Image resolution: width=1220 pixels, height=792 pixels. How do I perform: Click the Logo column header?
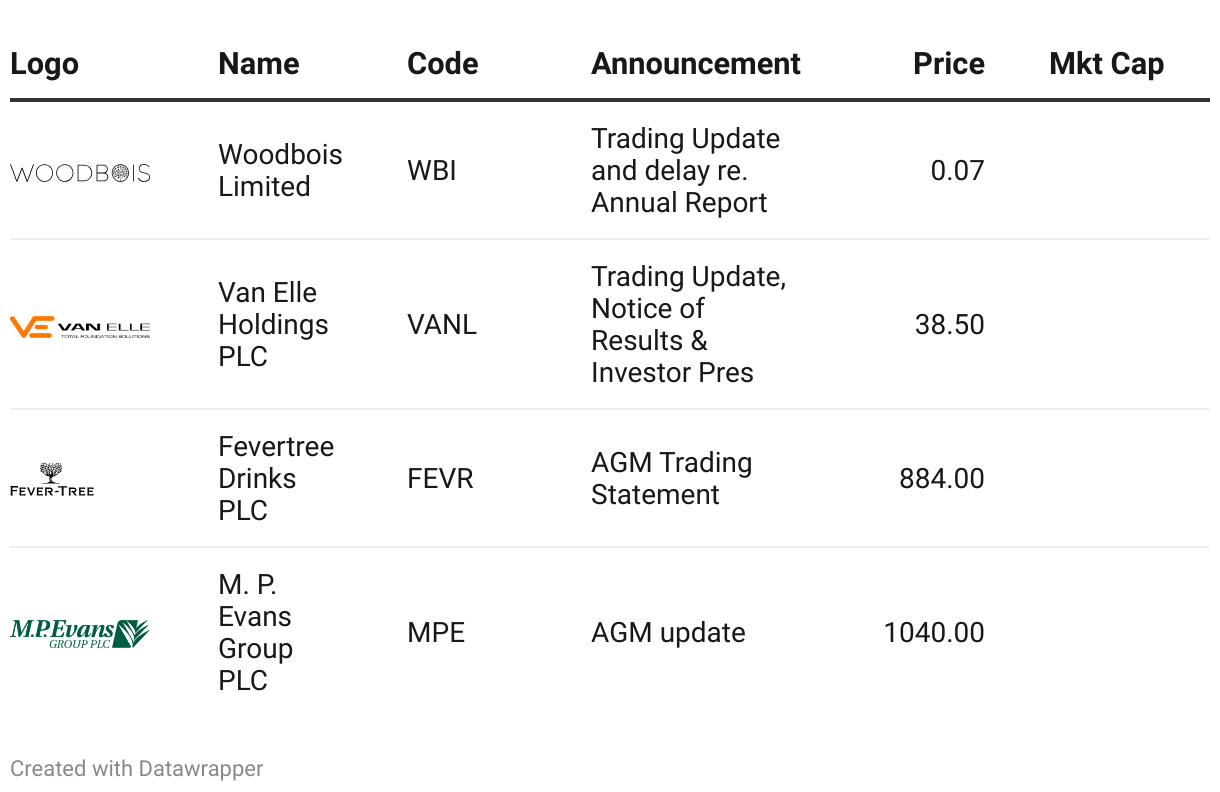44,64
